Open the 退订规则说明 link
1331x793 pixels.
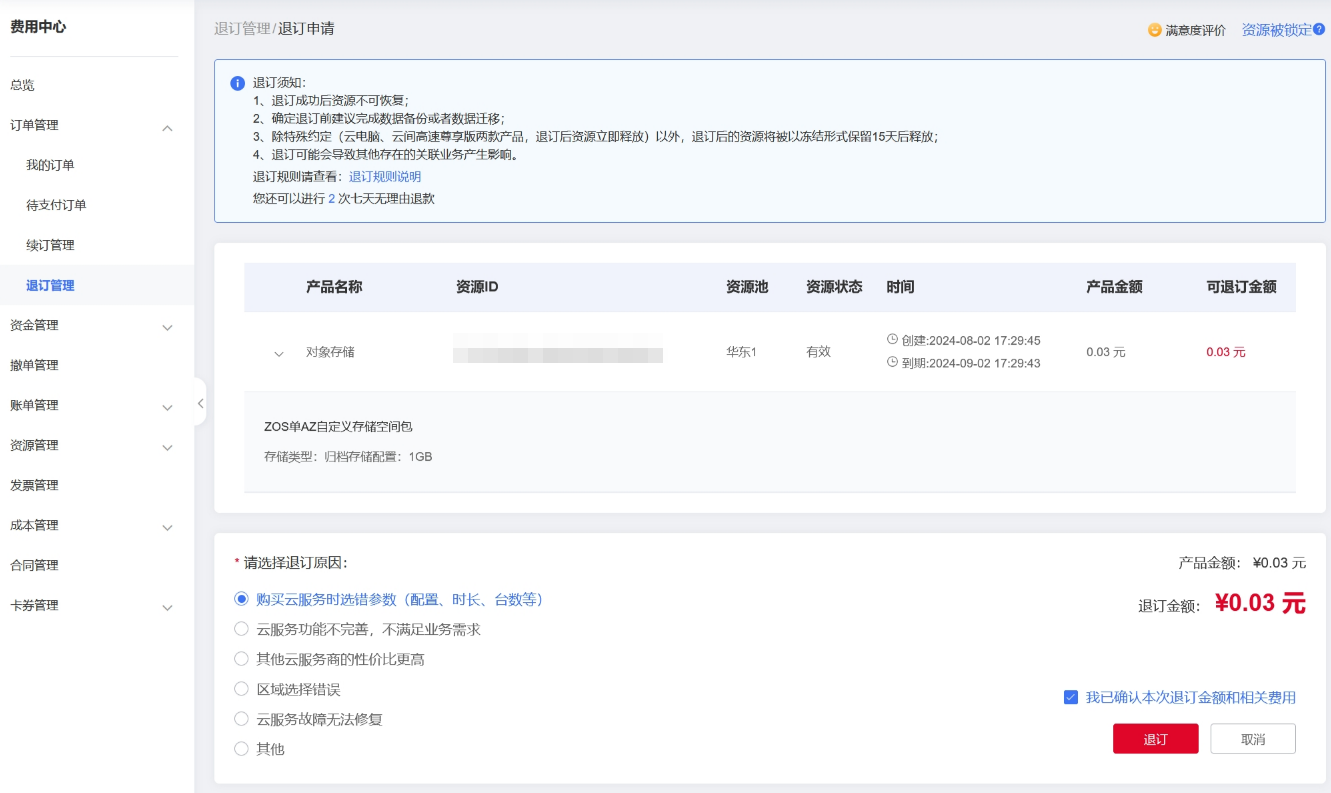tap(385, 176)
